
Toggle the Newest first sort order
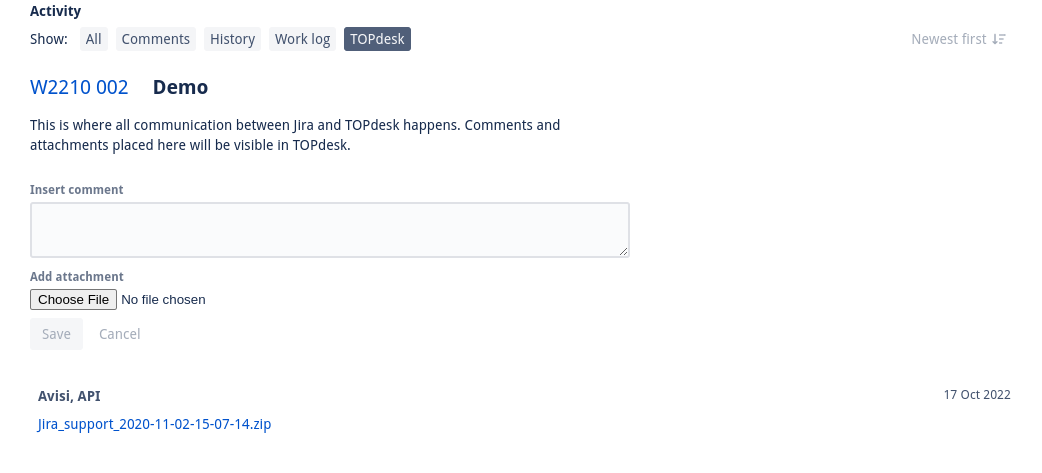(x=948, y=39)
